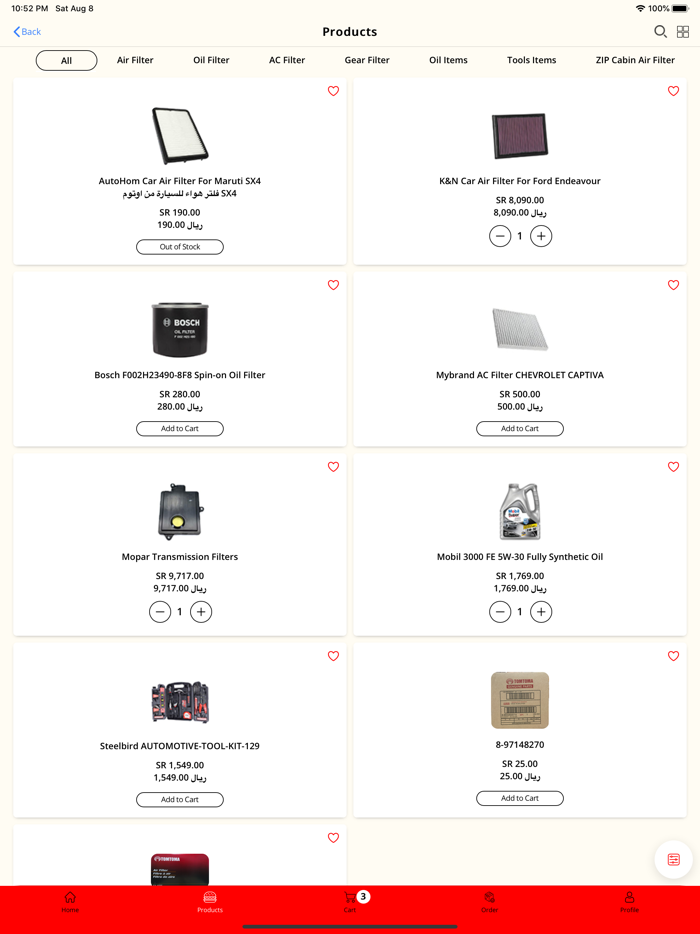This screenshot has height=934, width=700.
Task: Open the Home tab
Action: click(x=70, y=901)
